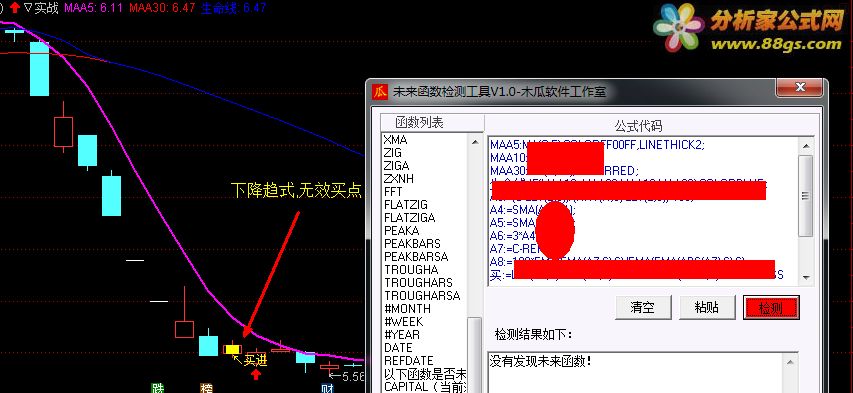Click formula code scrollbar up arrow

tap(806, 146)
